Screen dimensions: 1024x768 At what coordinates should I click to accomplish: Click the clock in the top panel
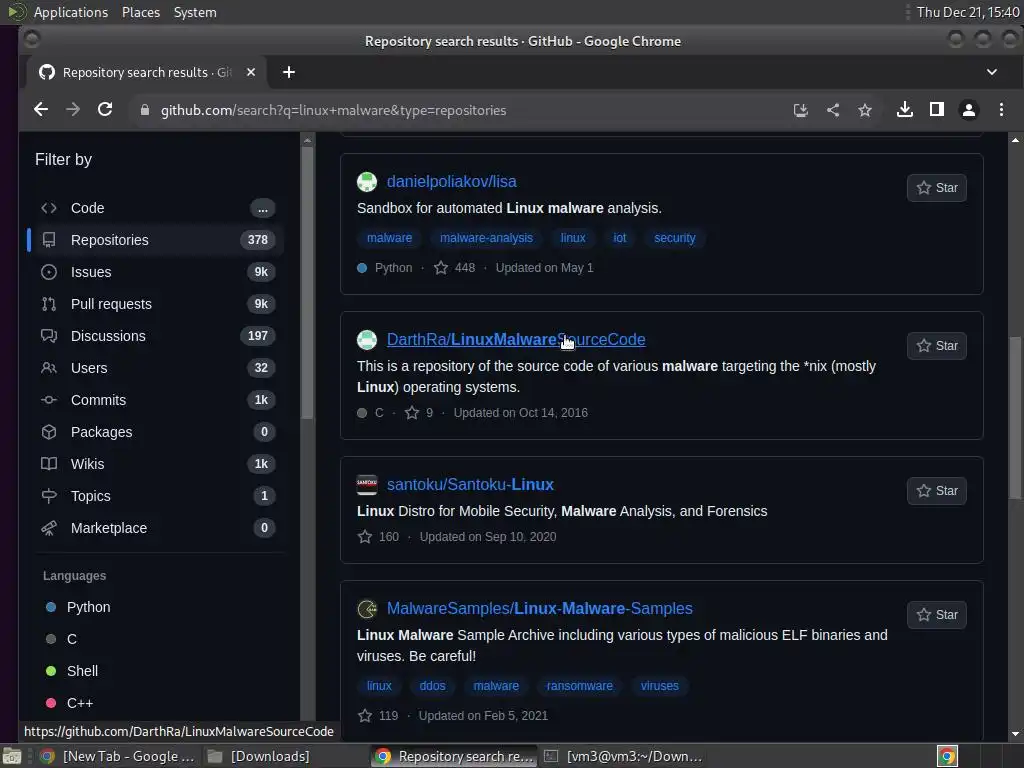click(x=968, y=12)
